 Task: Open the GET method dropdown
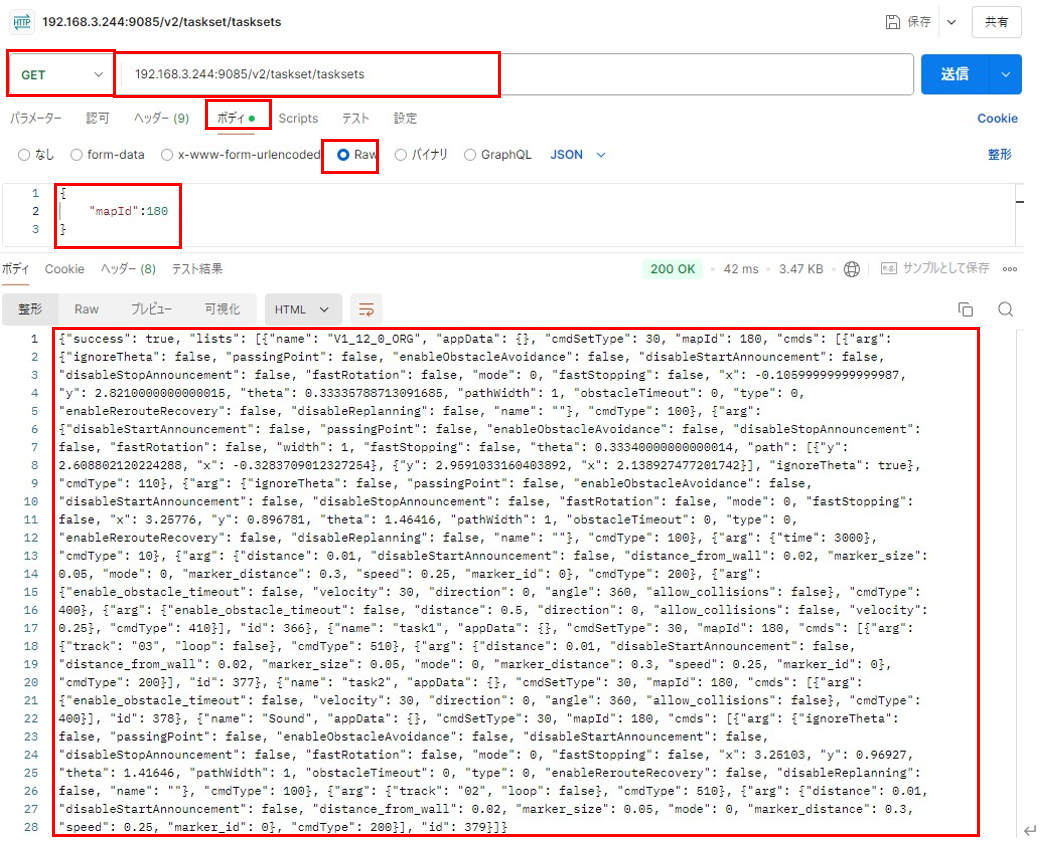click(x=62, y=74)
